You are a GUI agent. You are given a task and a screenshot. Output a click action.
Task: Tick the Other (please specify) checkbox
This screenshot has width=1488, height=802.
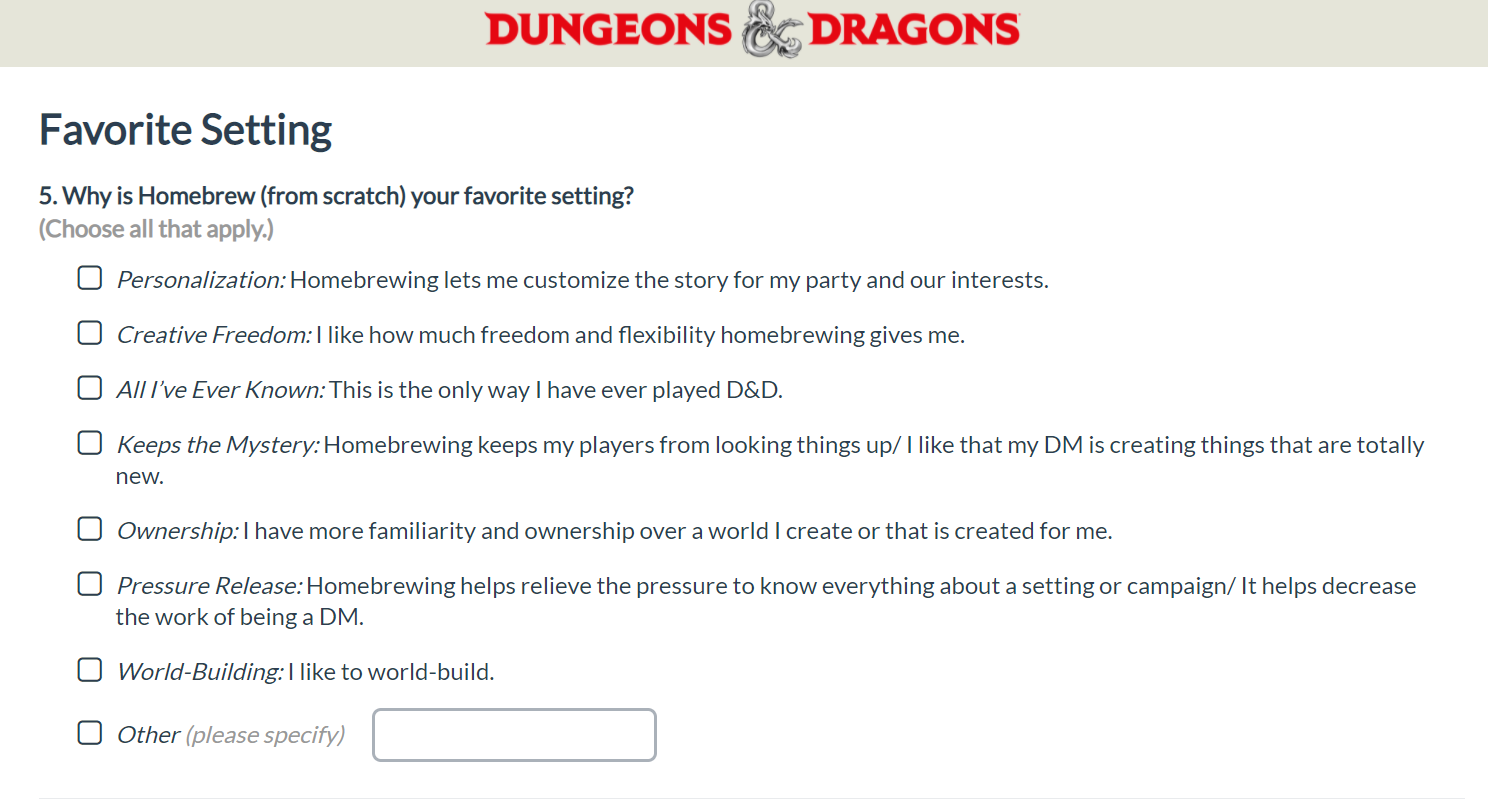click(90, 734)
